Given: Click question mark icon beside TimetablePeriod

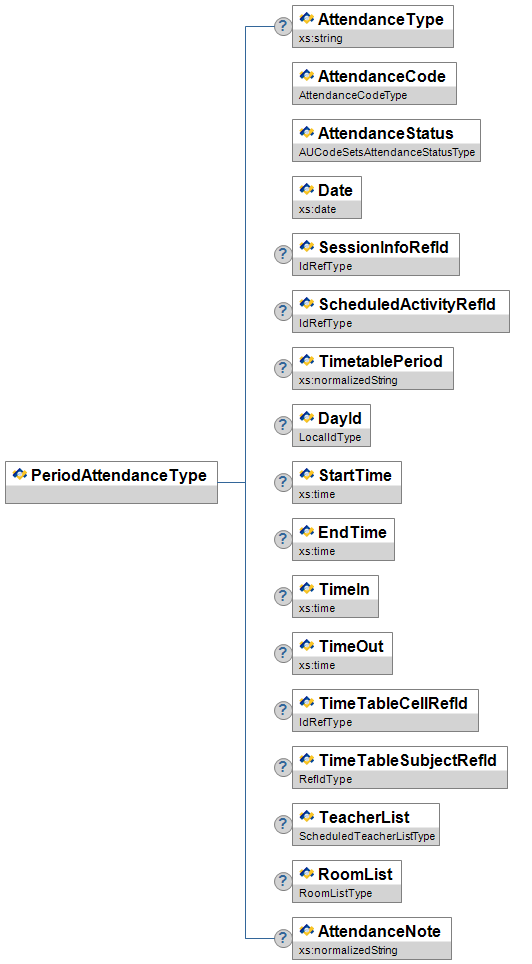Looking at the screenshot, I should 283,368.
